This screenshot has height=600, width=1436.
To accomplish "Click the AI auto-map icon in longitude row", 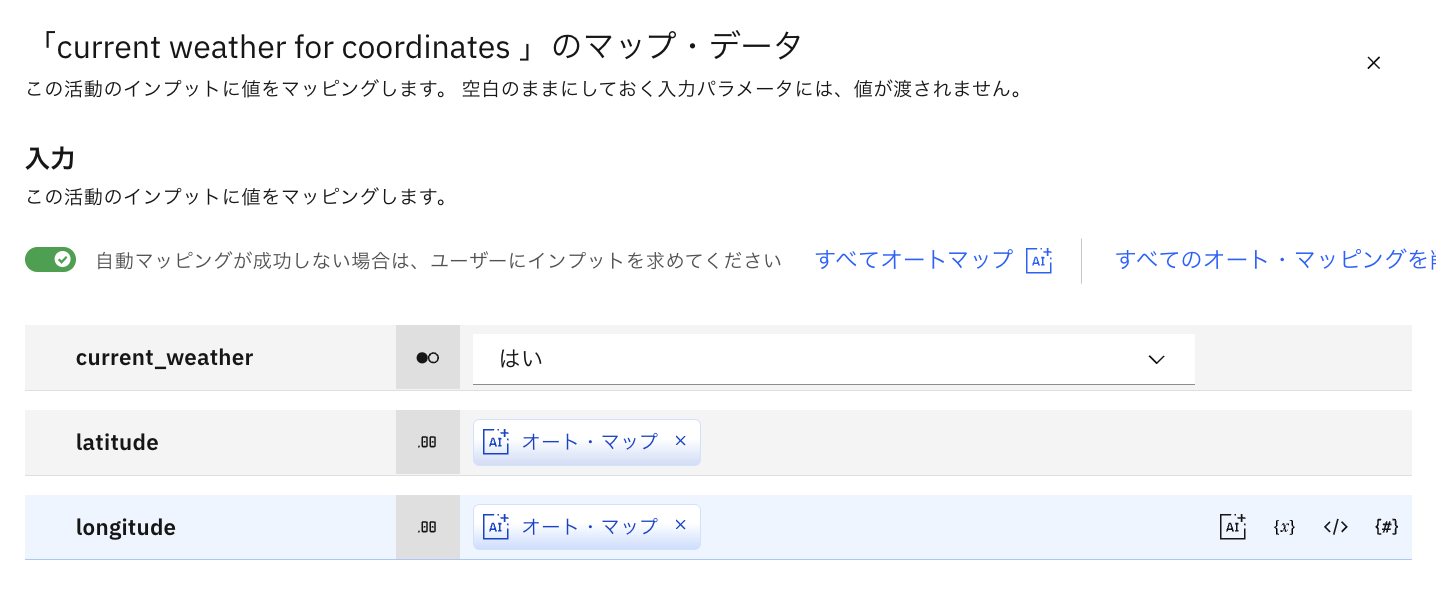I will click(1233, 527).
